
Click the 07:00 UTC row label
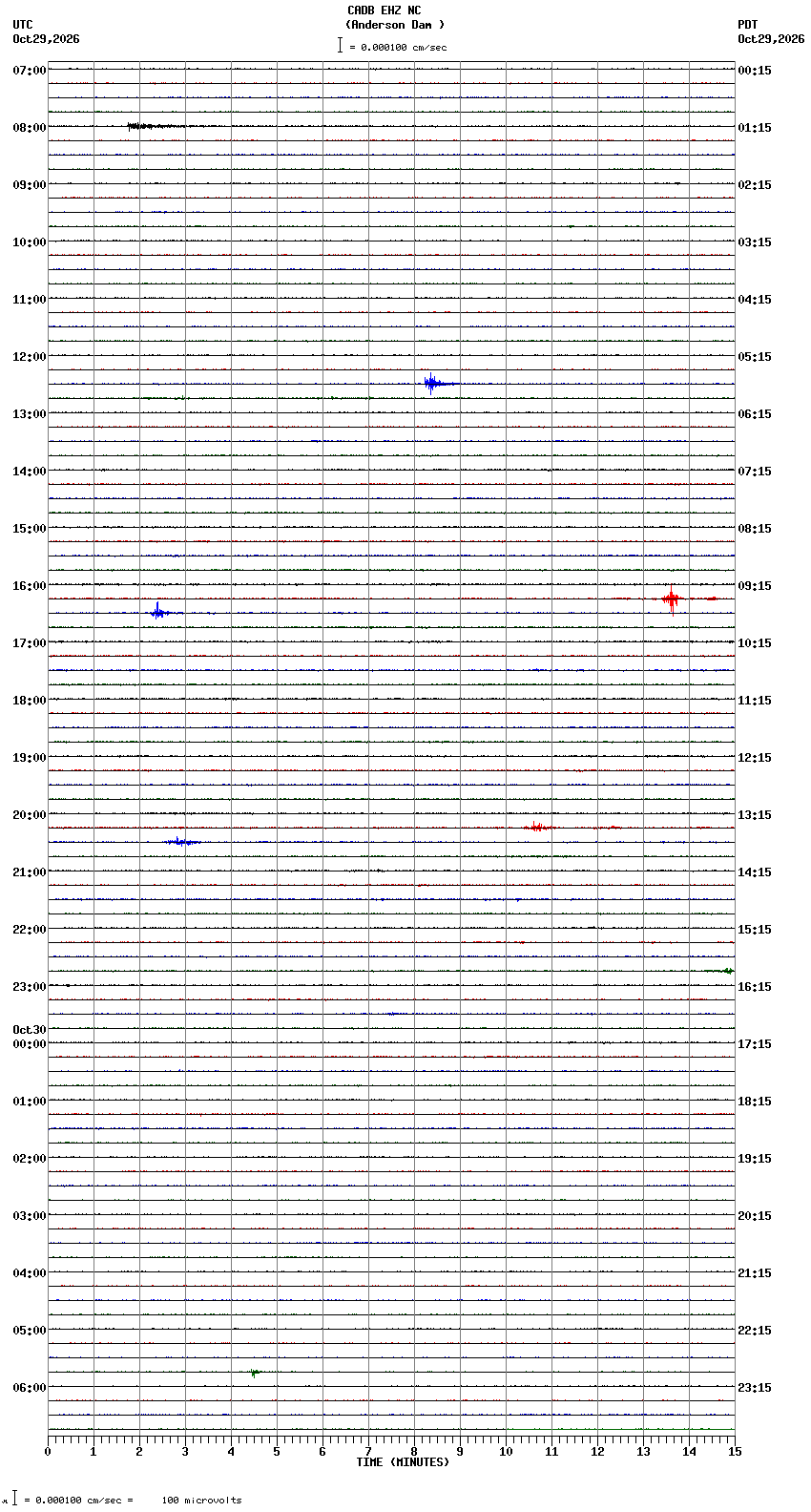[30, 71]
